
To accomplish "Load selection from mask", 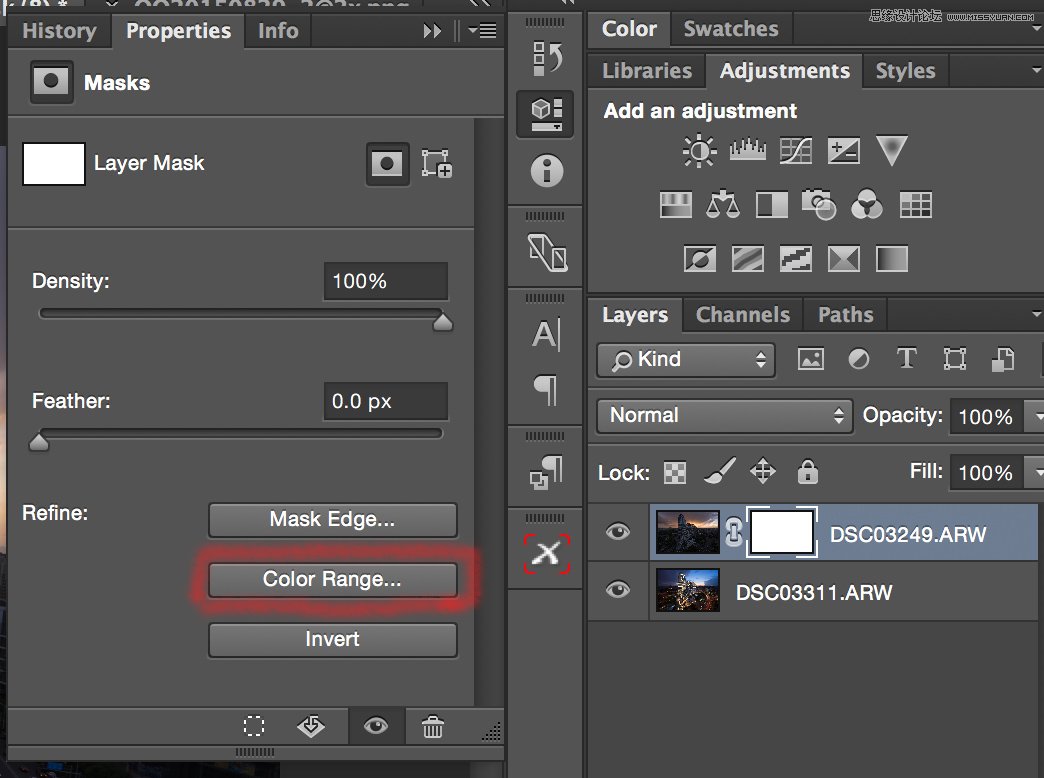I will pyautogui.click(x=254, y=726).
